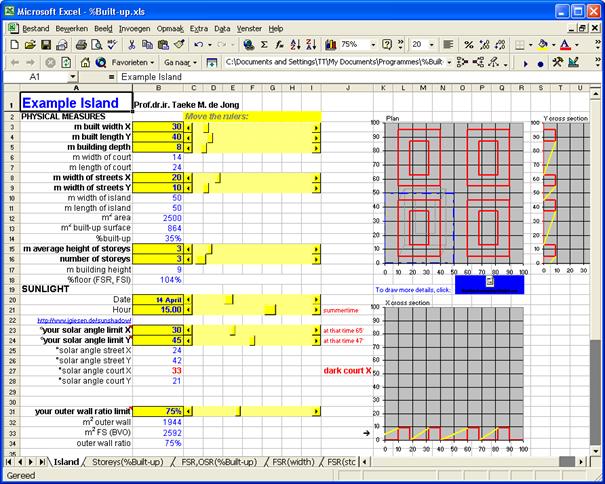Switch to the FSR,OSR(%Built-up) sheet tab
Viewport: 605px width, 484px height.
[x=219, y=462]
